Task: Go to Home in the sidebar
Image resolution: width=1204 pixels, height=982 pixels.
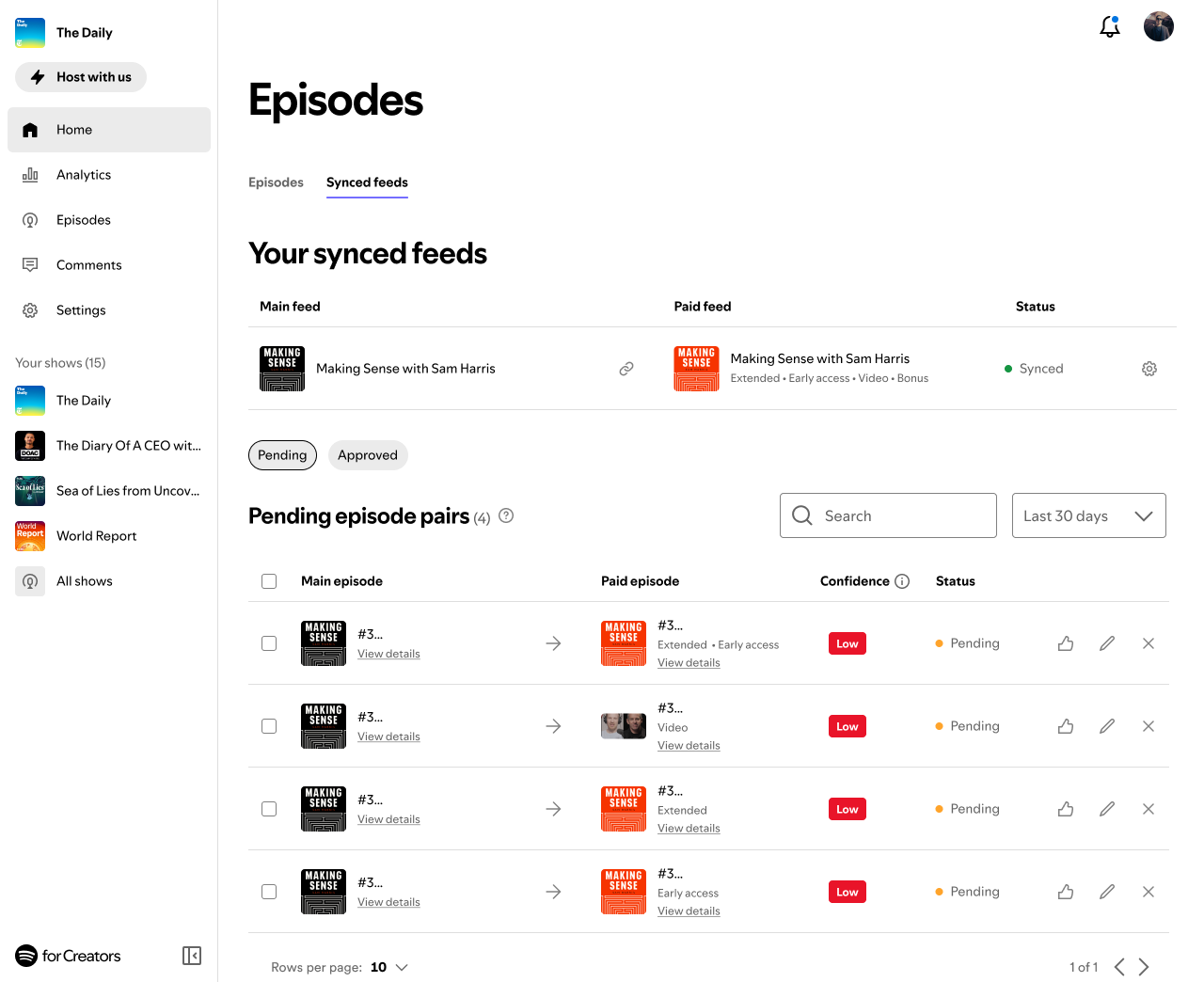Action: [109, 130]
